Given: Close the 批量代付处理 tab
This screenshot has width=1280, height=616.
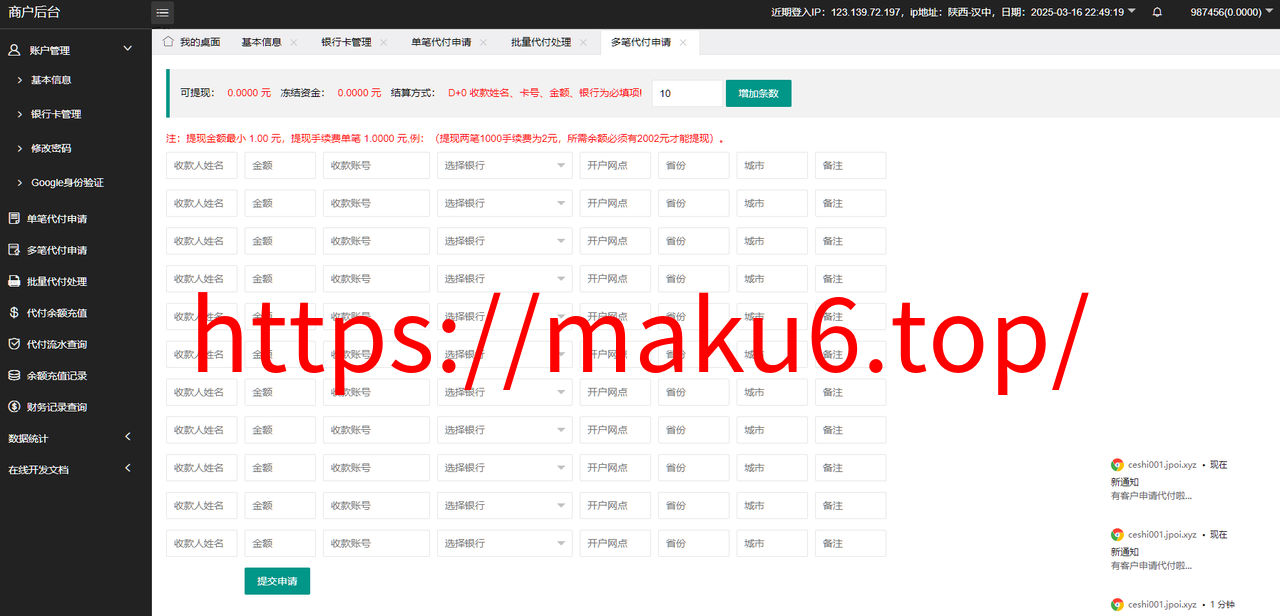Looking at the screenshot, I should tap(584, 43).
